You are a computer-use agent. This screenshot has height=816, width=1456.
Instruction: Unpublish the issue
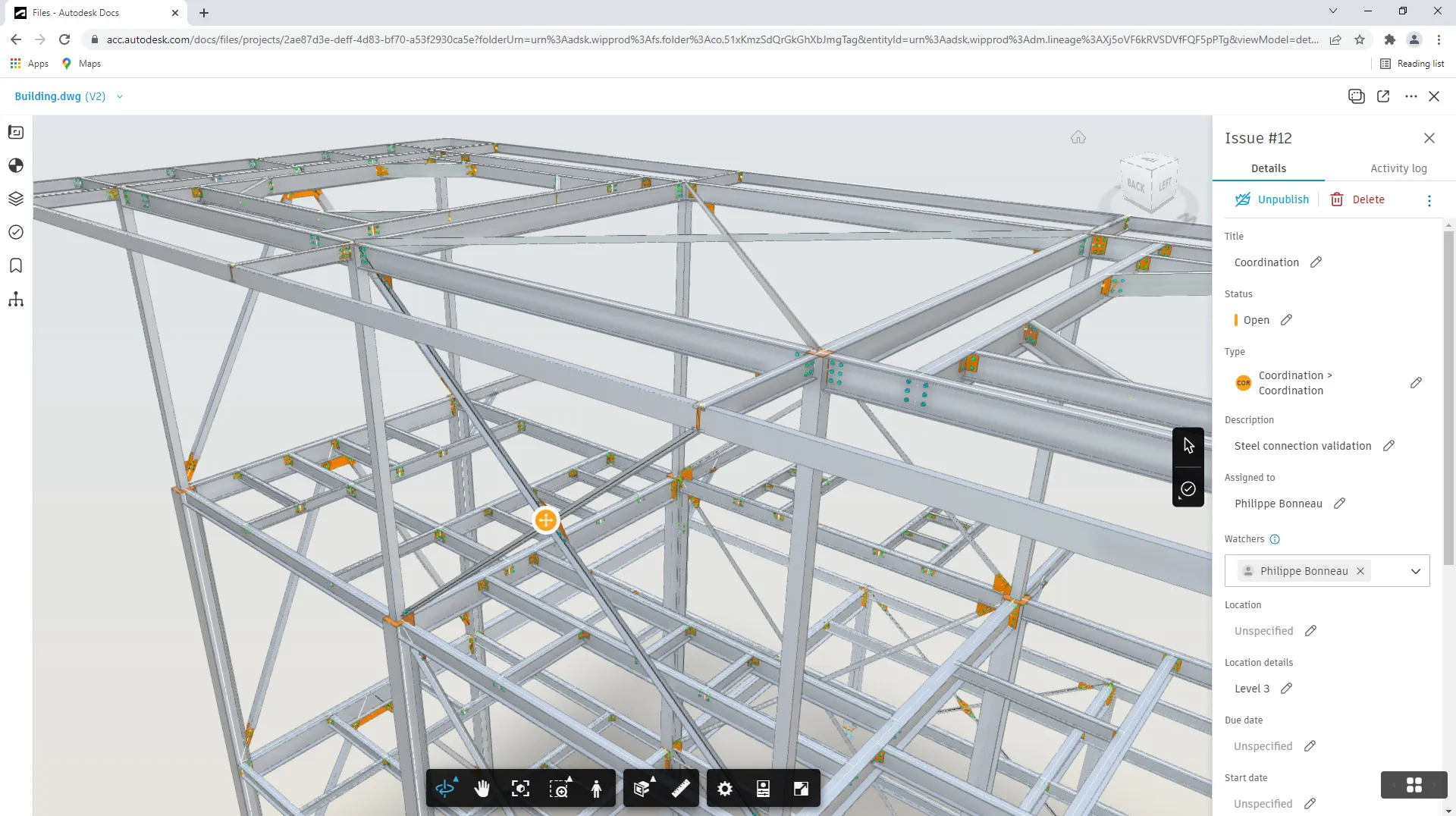[1271, 199]
